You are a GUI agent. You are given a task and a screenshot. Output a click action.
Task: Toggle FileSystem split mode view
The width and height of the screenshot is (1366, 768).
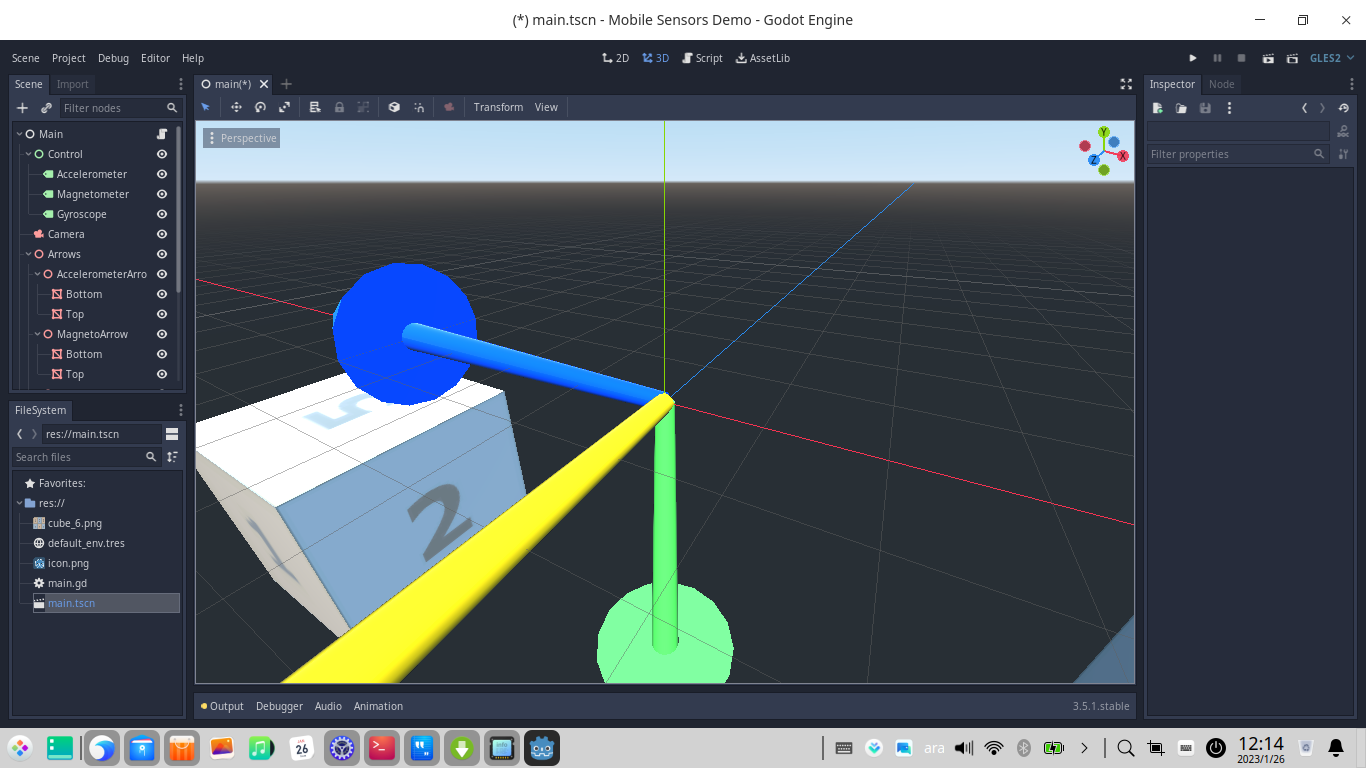coord(172,434)
